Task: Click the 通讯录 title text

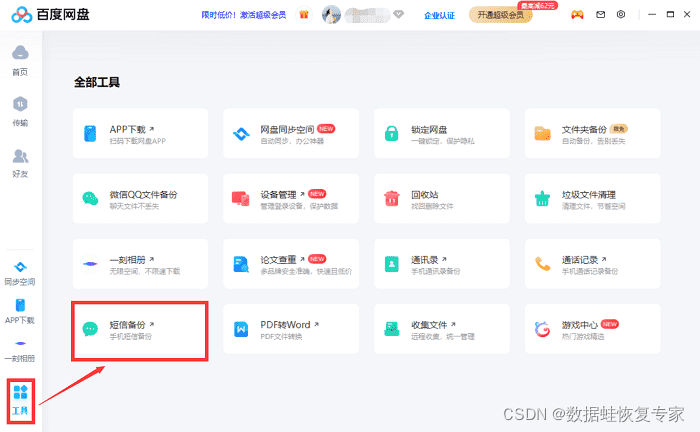Action: coord(425,260)
